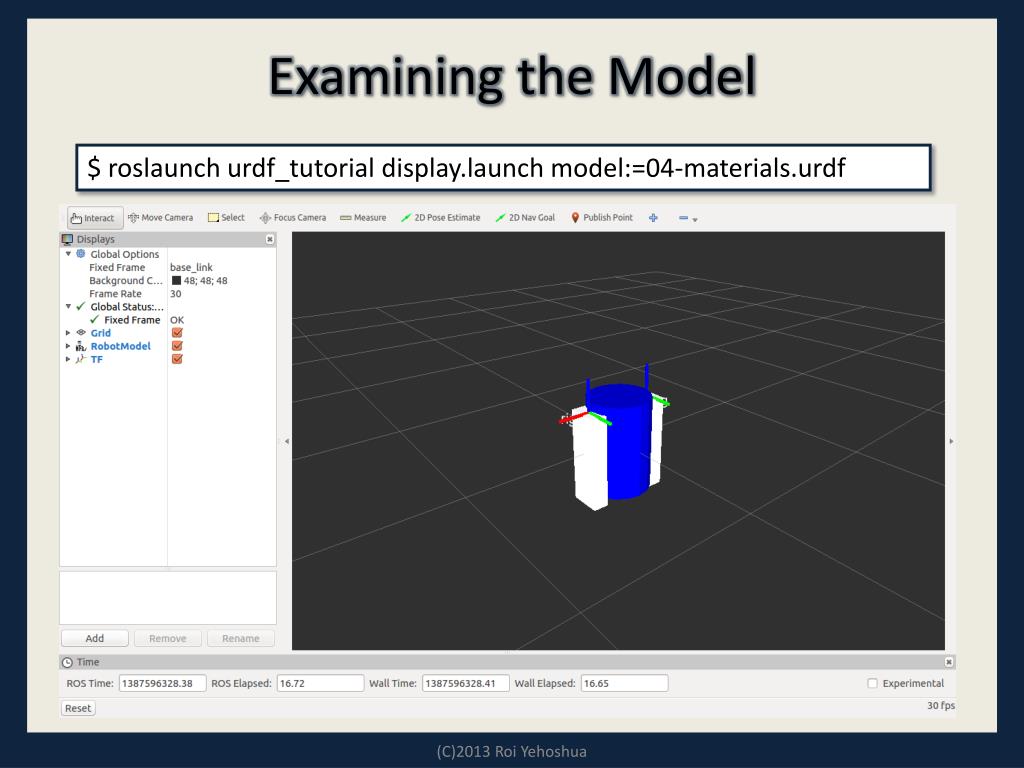Click the Background Color swatch
Screen dimensions: 1024x768
tap(176, 280)
